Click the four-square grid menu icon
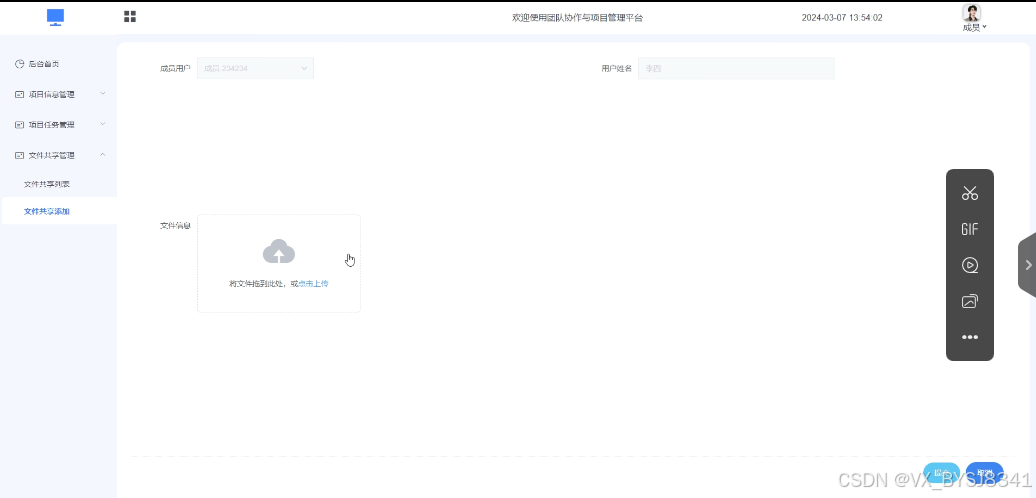This screenshot has width=1036, height=498. 130,17
